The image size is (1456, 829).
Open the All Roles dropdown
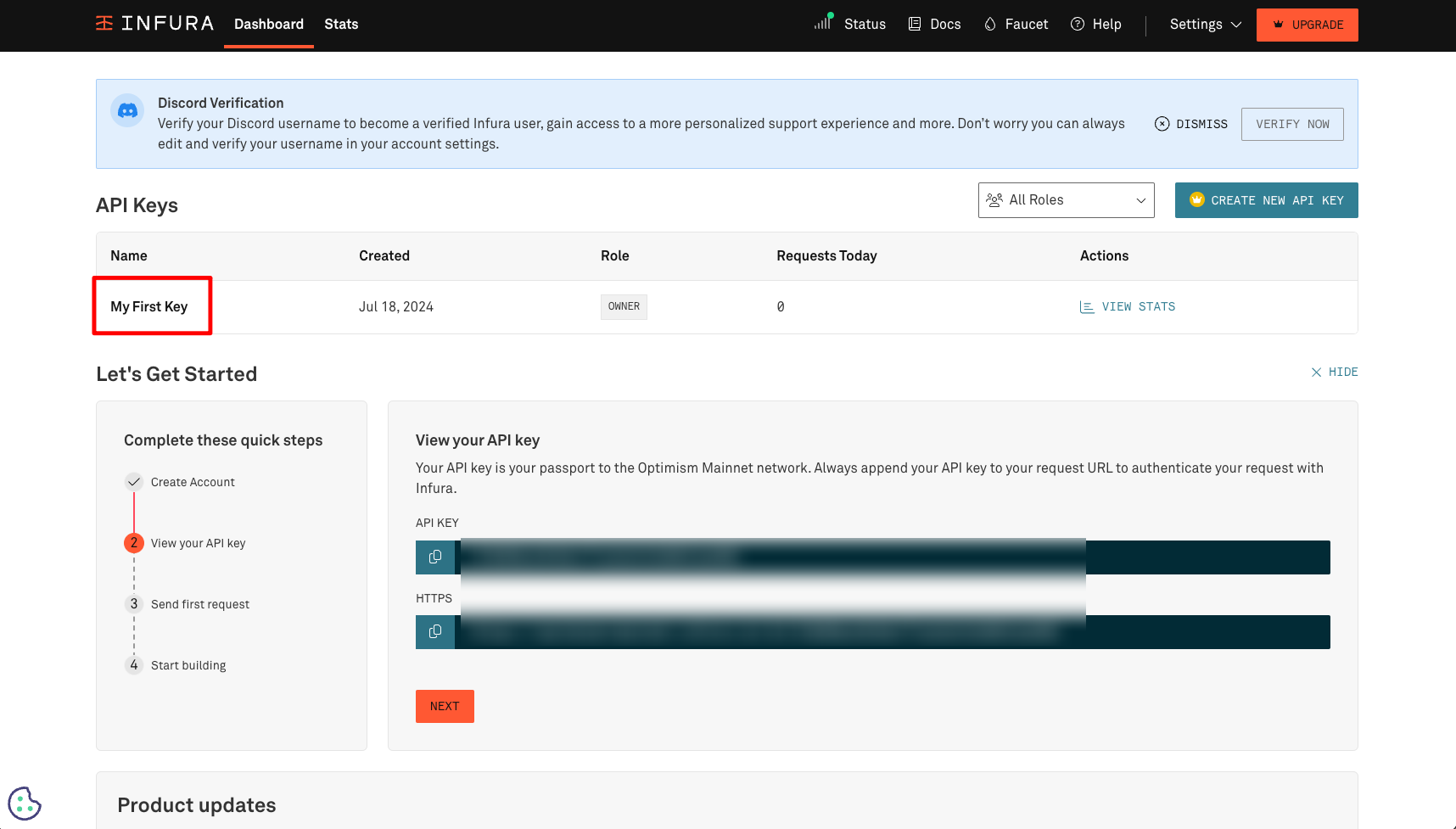tap(1067, 200)
